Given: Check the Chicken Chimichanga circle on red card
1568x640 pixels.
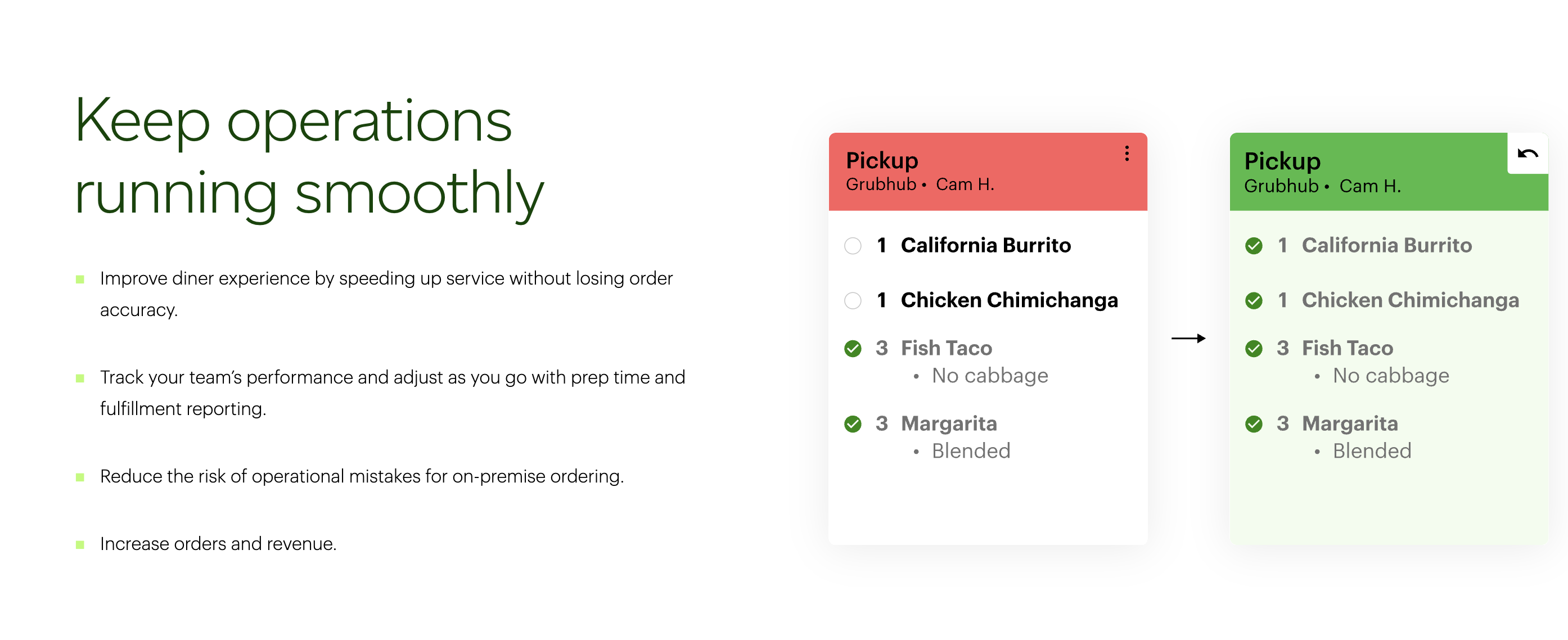Looking at the screenshot, I should click(x=853, y=300).
